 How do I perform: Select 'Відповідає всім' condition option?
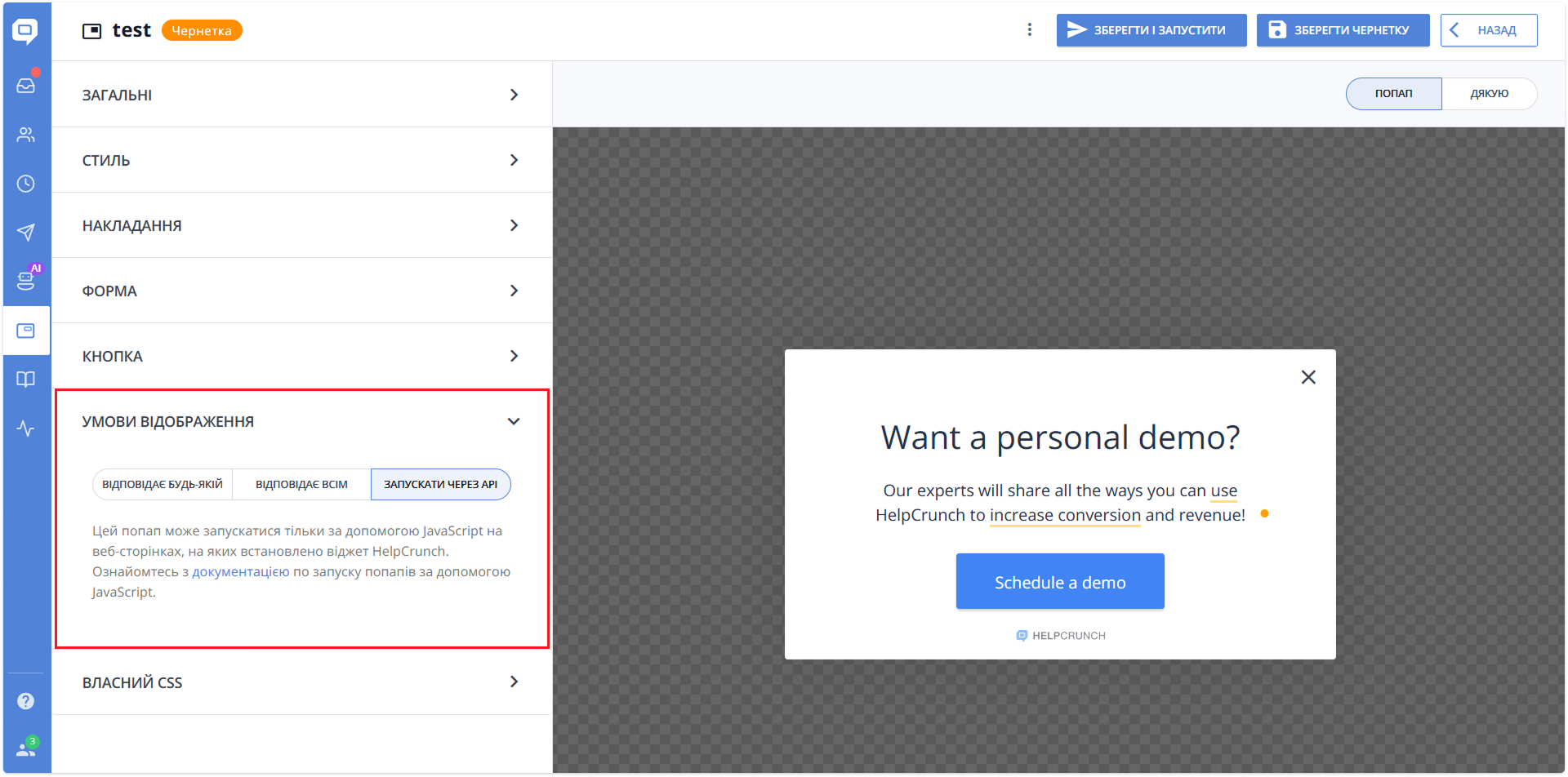pyautogui.click(x=301, y=485)
